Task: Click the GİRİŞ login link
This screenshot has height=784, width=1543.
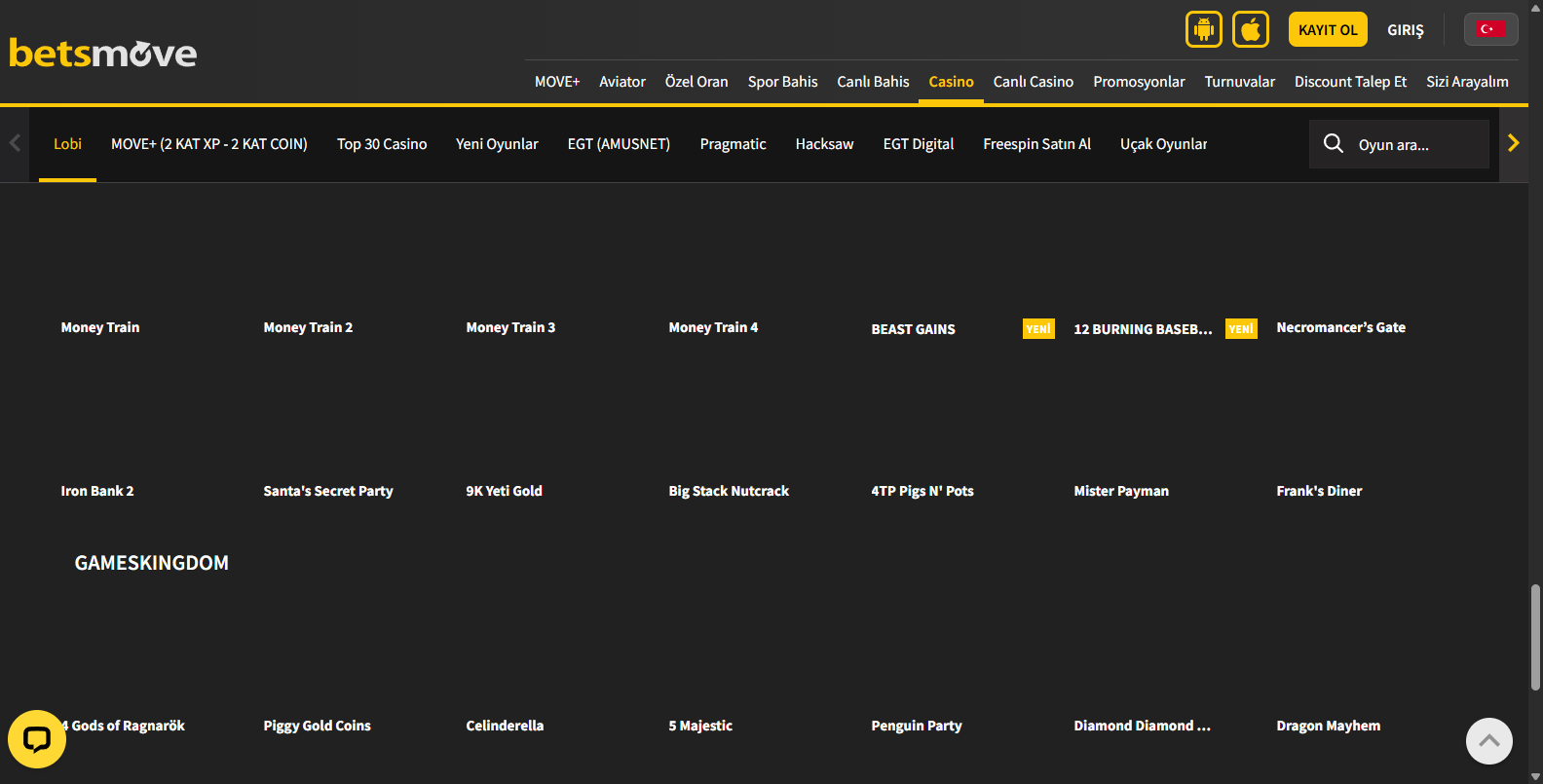Action: click(x=1405, y=30)
